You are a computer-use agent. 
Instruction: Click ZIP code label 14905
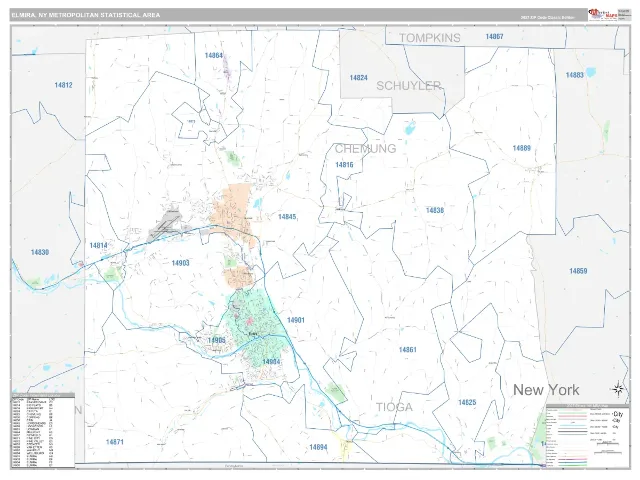[216, 340]
